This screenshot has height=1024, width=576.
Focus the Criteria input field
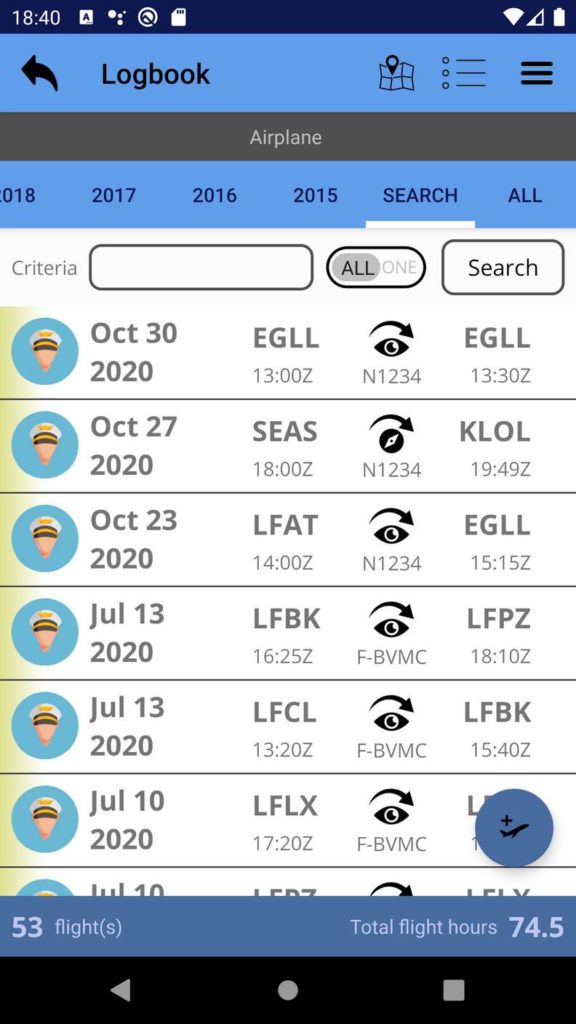201,267
